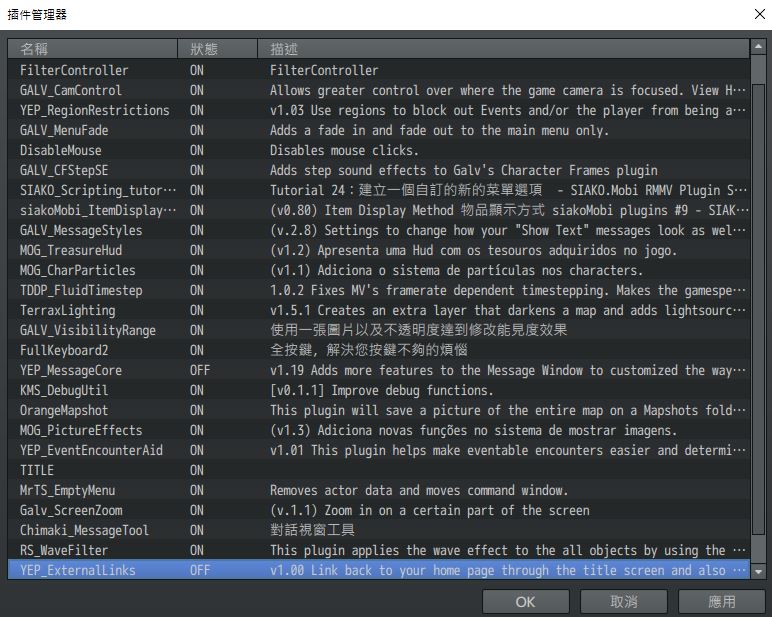Image resolution: width=772 pixels, height=617 pixels.
Task: Select the siakoMobi_ItemDisplay plugin row
Action: click(x=379, y=210)
